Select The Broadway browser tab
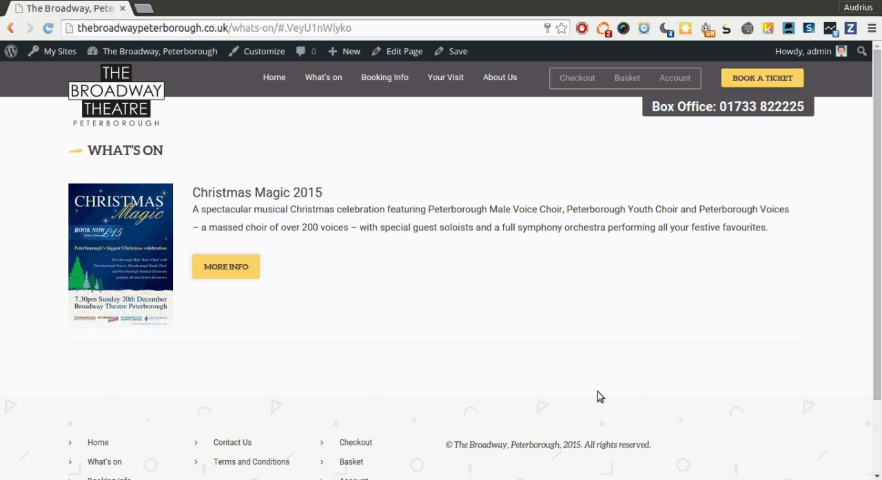The width and height of the screenshot is (882, 480). (70, 8)
